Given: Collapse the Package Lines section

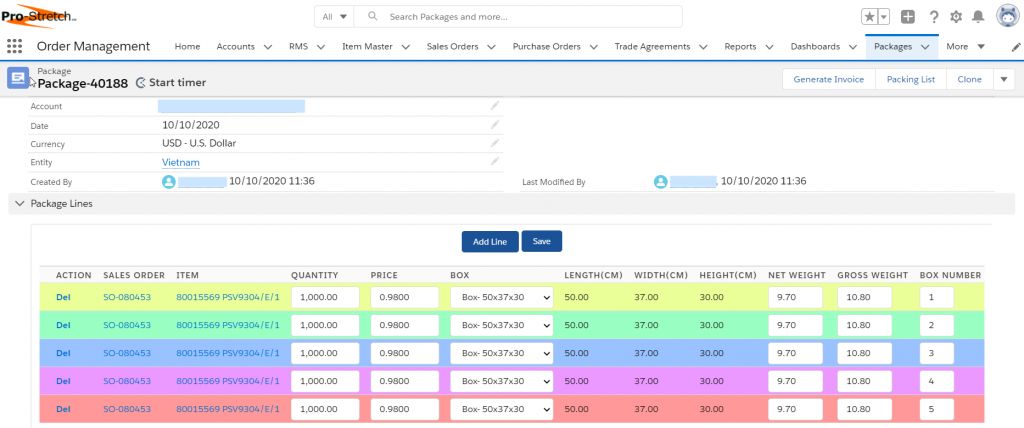Looking at the screenshot, I should (18, 204).
